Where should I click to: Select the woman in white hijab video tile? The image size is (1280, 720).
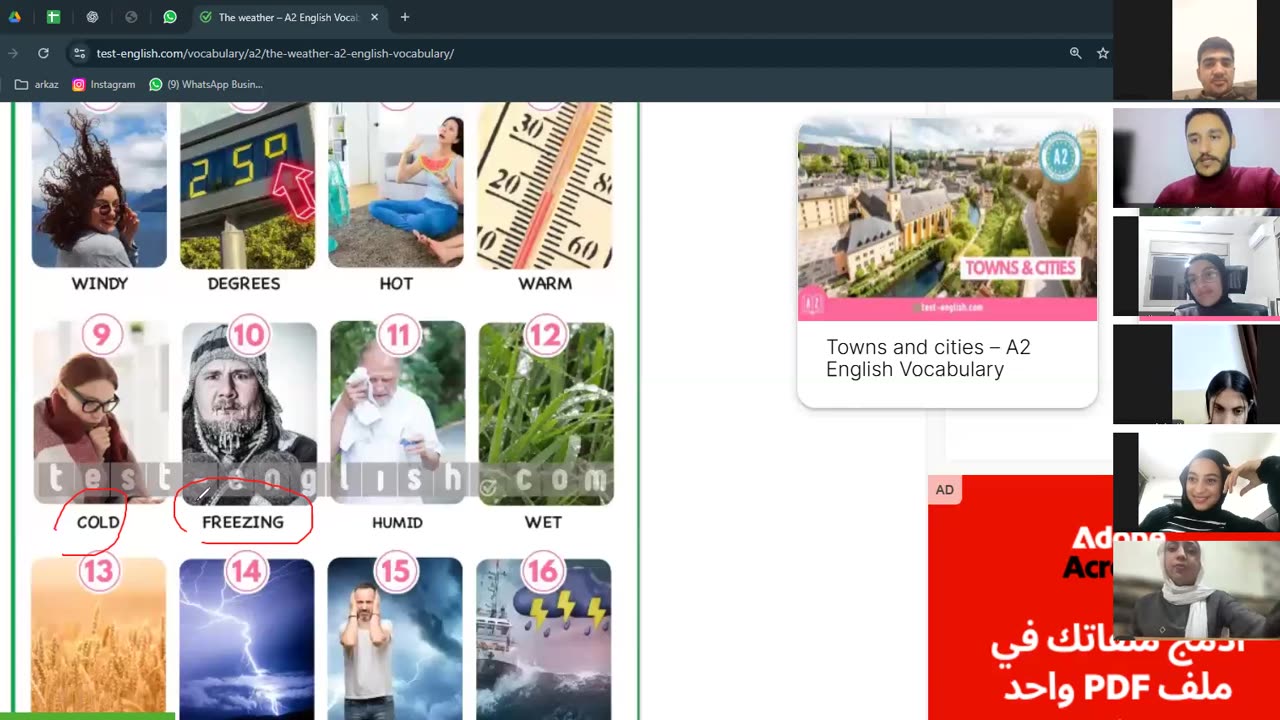1196,590
